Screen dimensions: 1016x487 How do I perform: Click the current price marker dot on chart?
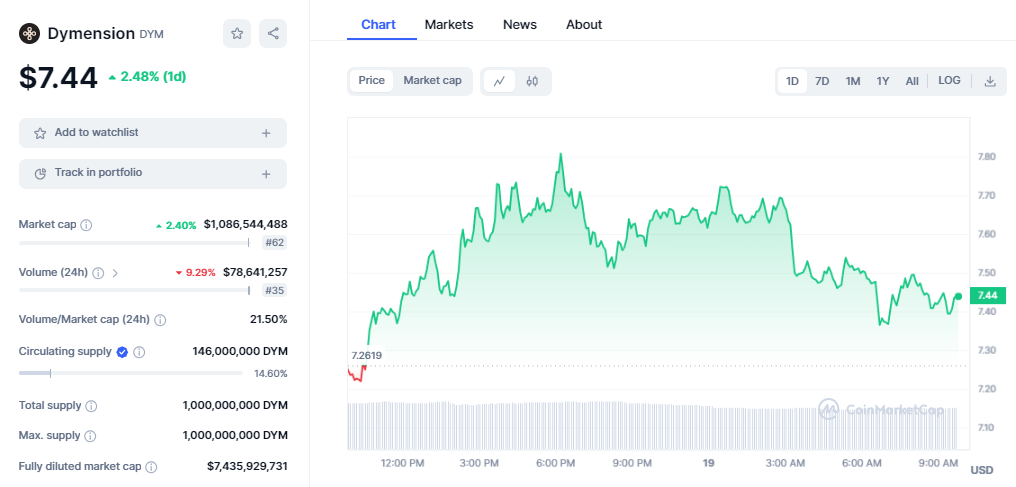point(958,296)
